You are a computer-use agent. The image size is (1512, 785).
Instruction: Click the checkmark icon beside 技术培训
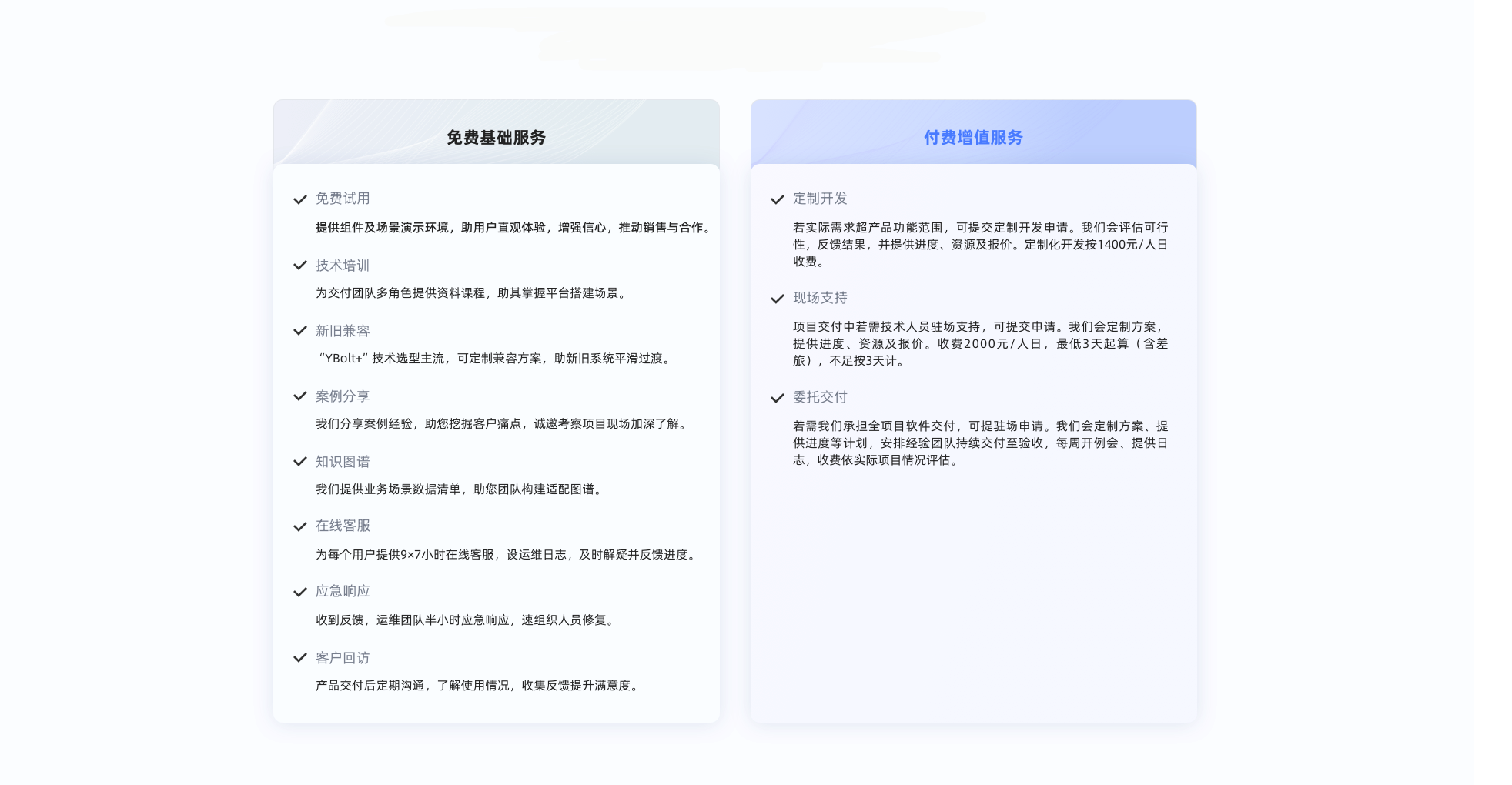pyautogui.click(x=300, y=266)
